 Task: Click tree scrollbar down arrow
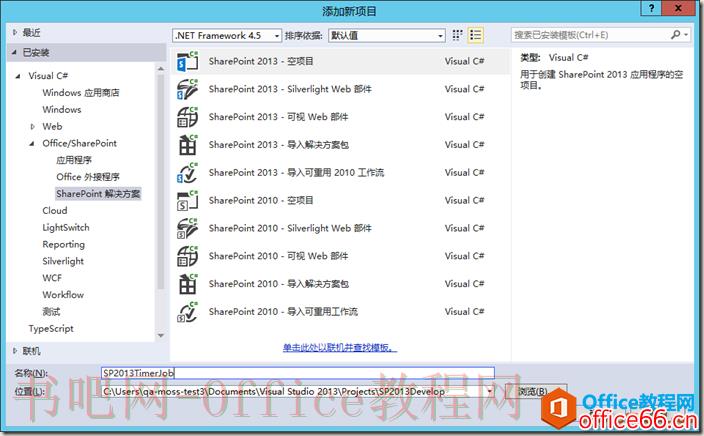tap(161, 335)
